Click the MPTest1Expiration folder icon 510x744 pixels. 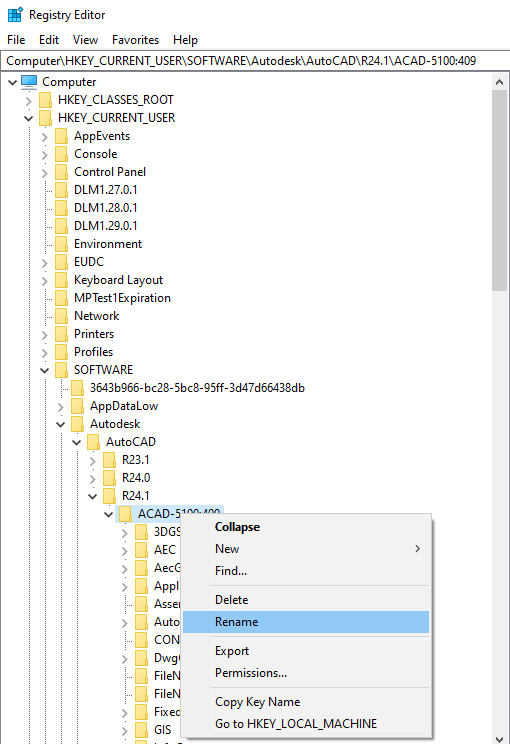coord(61,298)
